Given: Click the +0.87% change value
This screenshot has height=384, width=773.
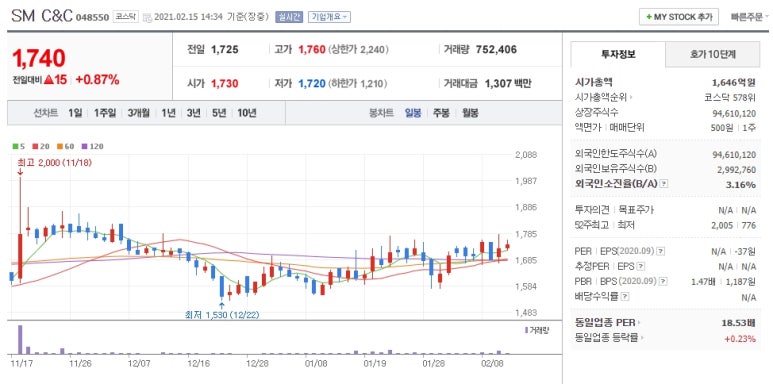Looking at the screenshot, I should 97,80.
